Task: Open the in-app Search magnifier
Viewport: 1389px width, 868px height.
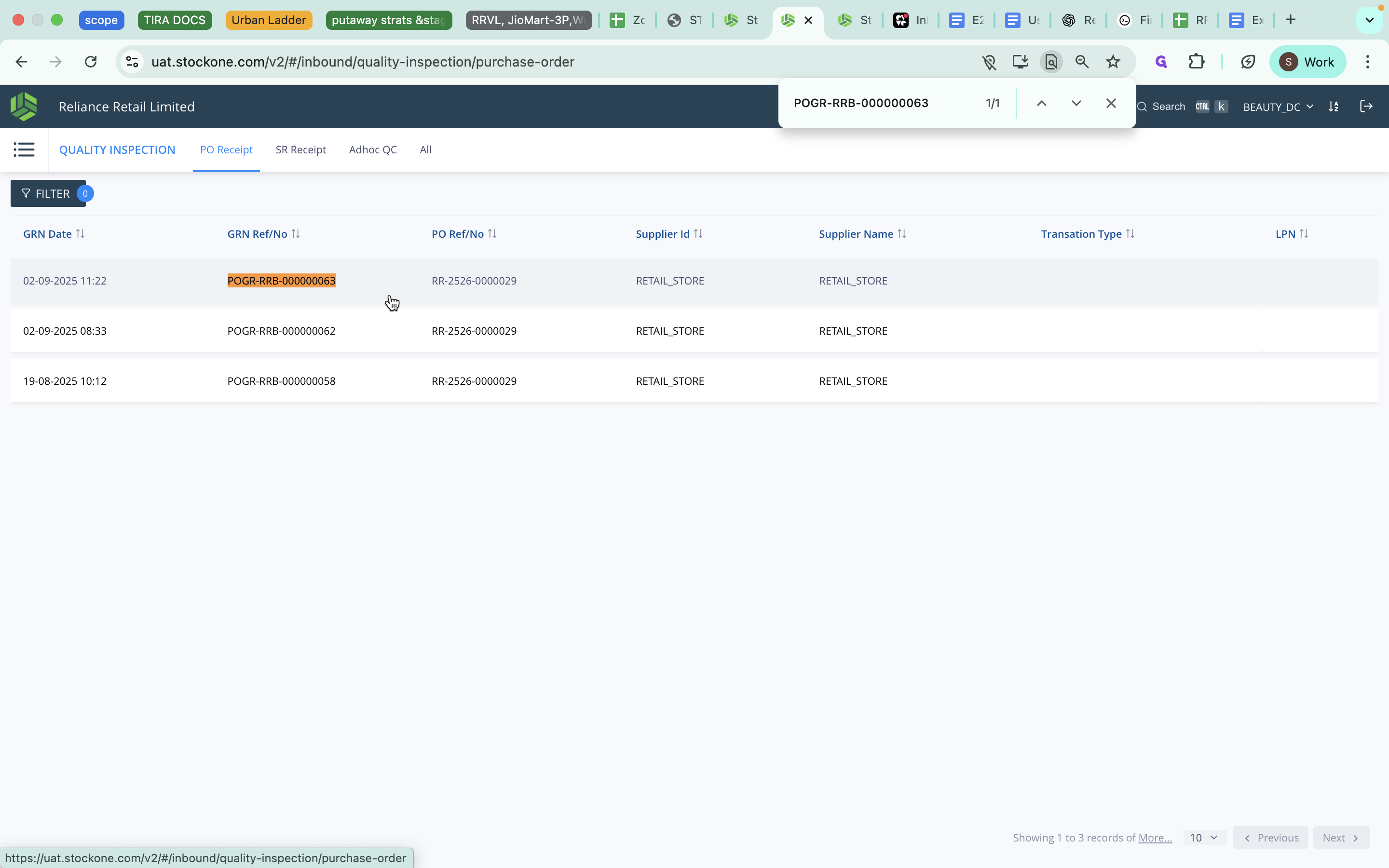Action: [x=1142, y=106]
